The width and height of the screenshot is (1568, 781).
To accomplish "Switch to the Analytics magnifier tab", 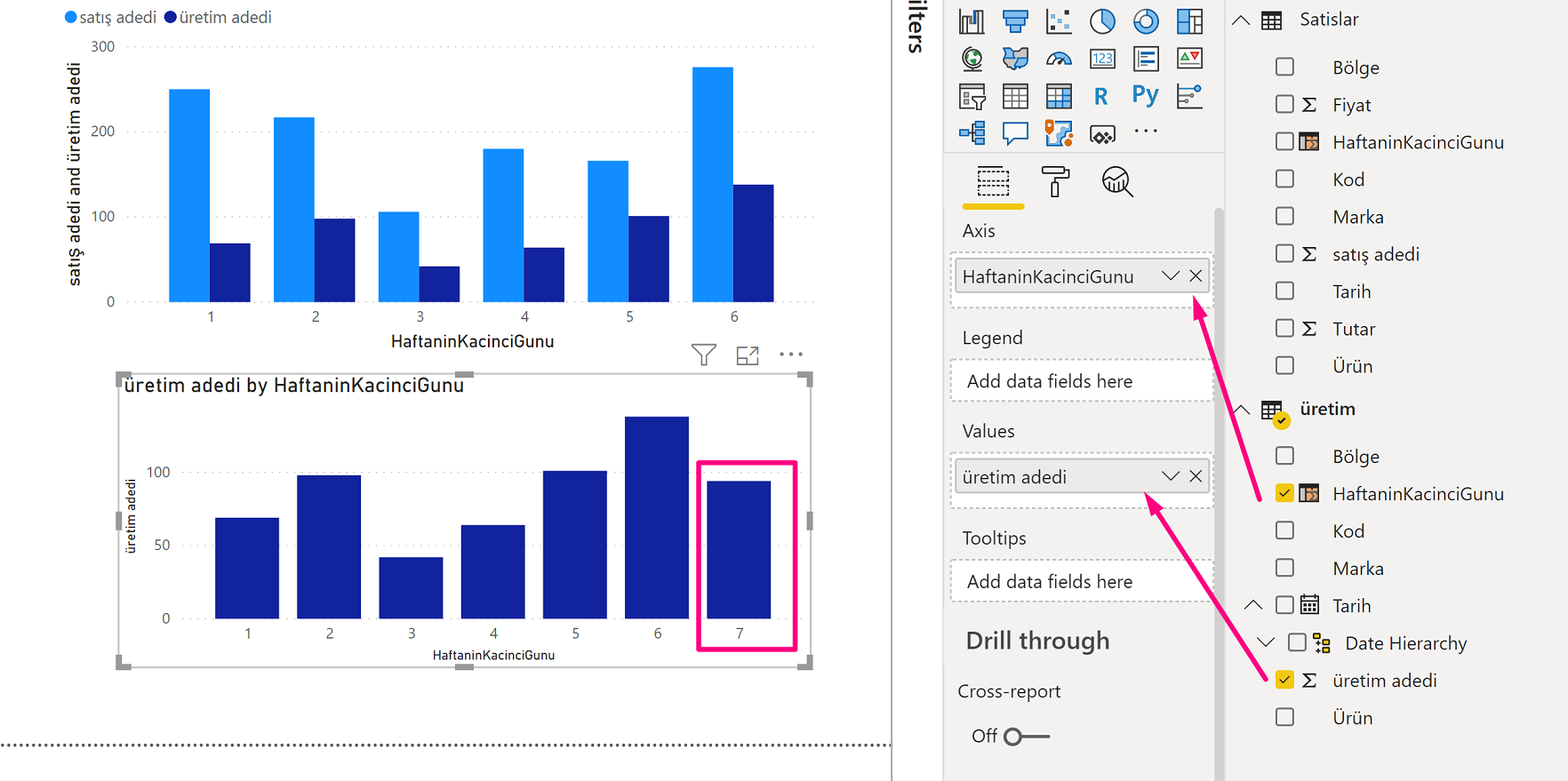I will pos(1117,182).
